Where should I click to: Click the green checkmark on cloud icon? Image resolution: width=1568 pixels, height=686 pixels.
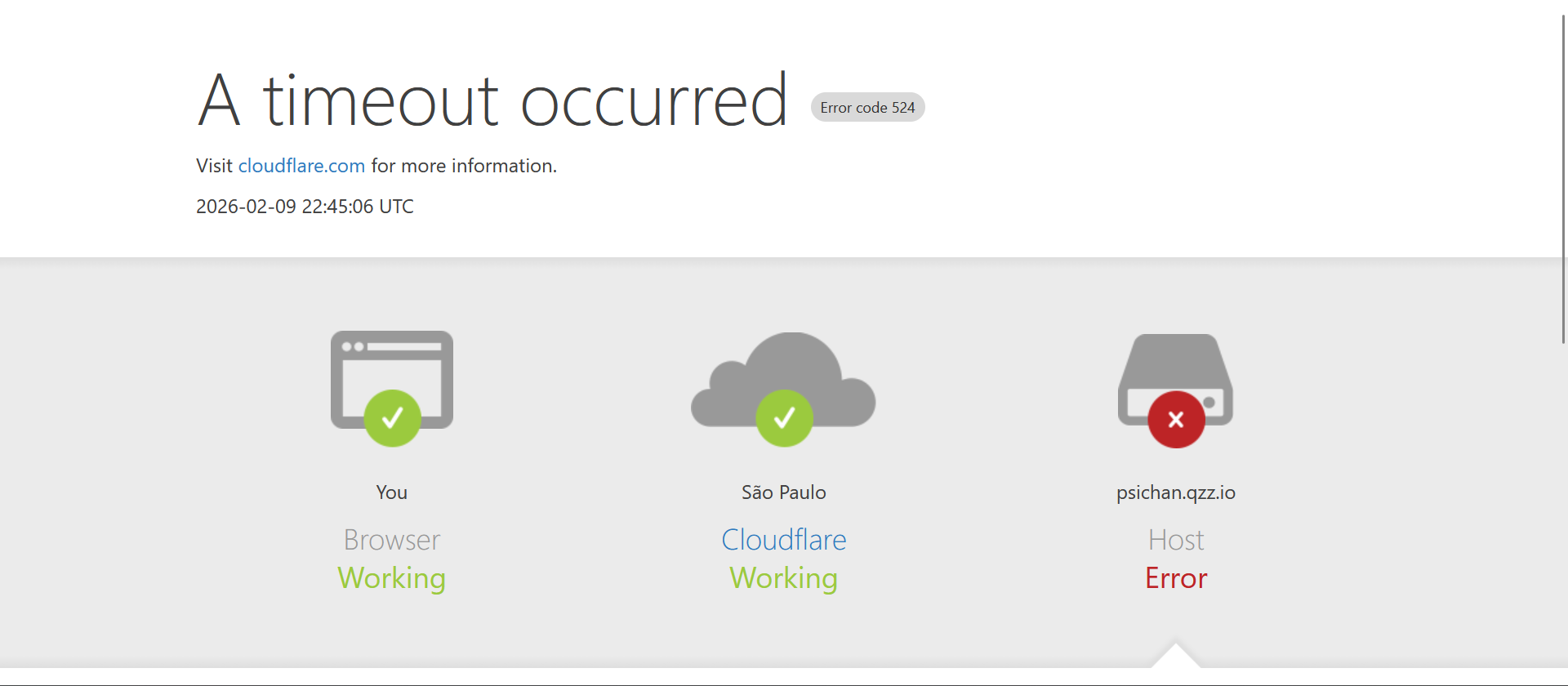pyautogui.click(x=785, y=418)
